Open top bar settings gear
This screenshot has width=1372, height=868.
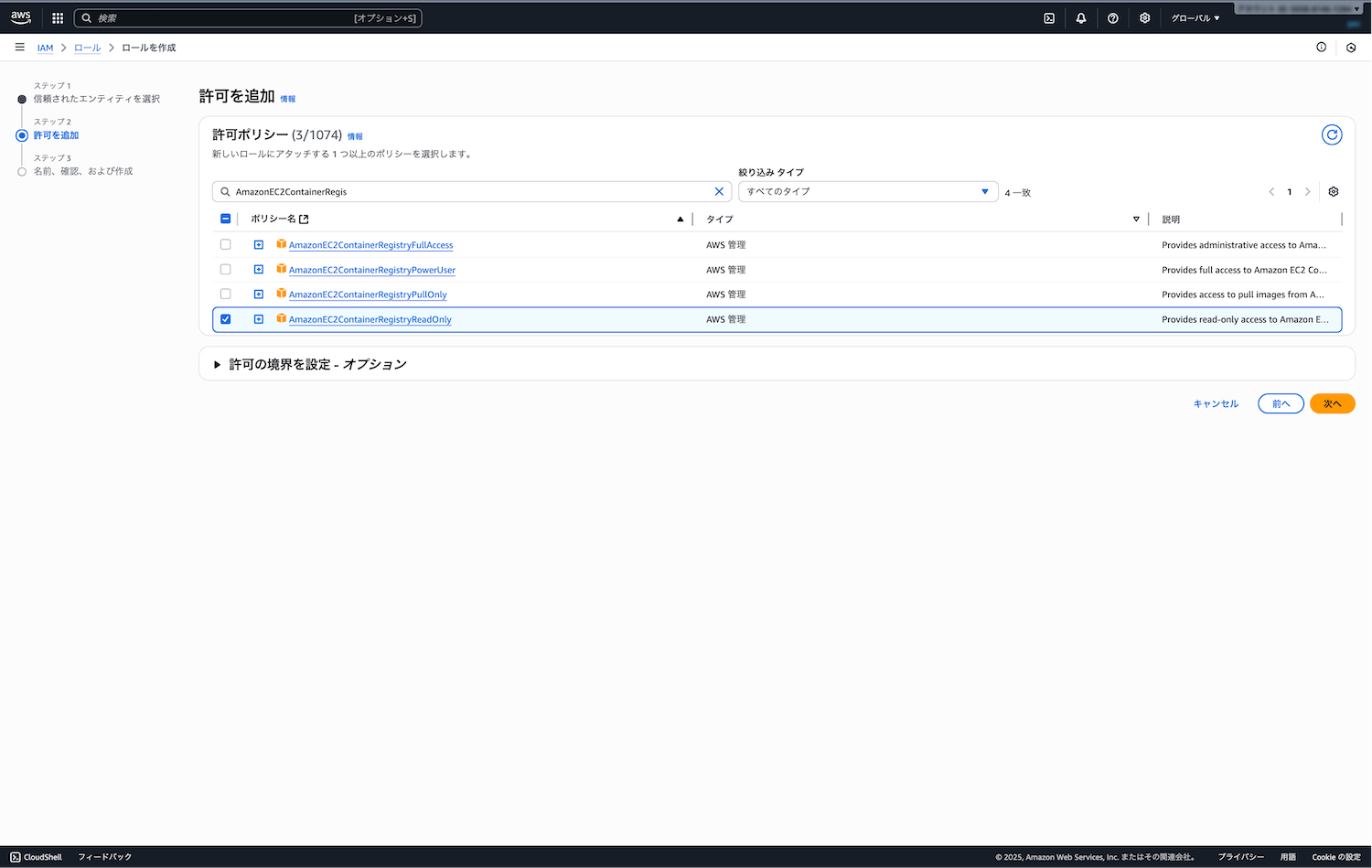tap(1144, 18)
